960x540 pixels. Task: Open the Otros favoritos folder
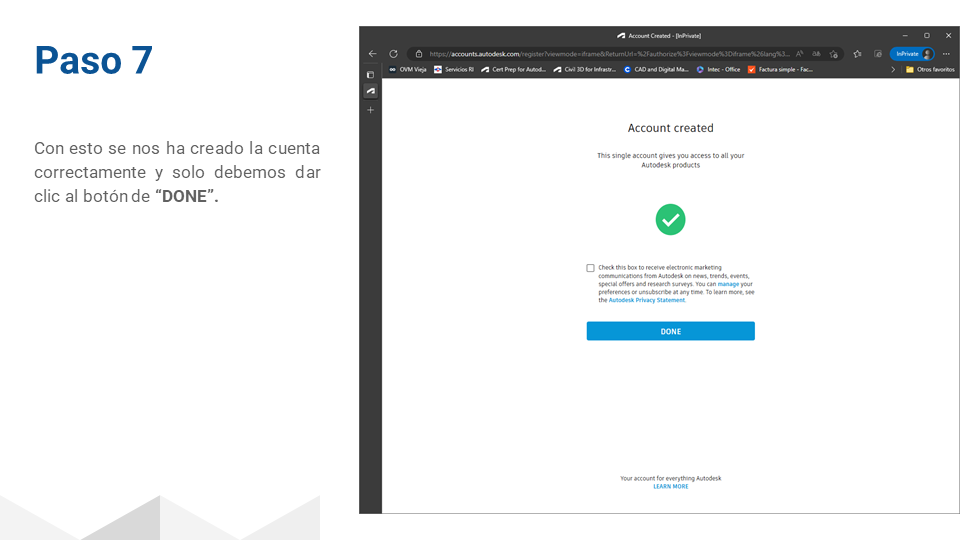point(930,70)
